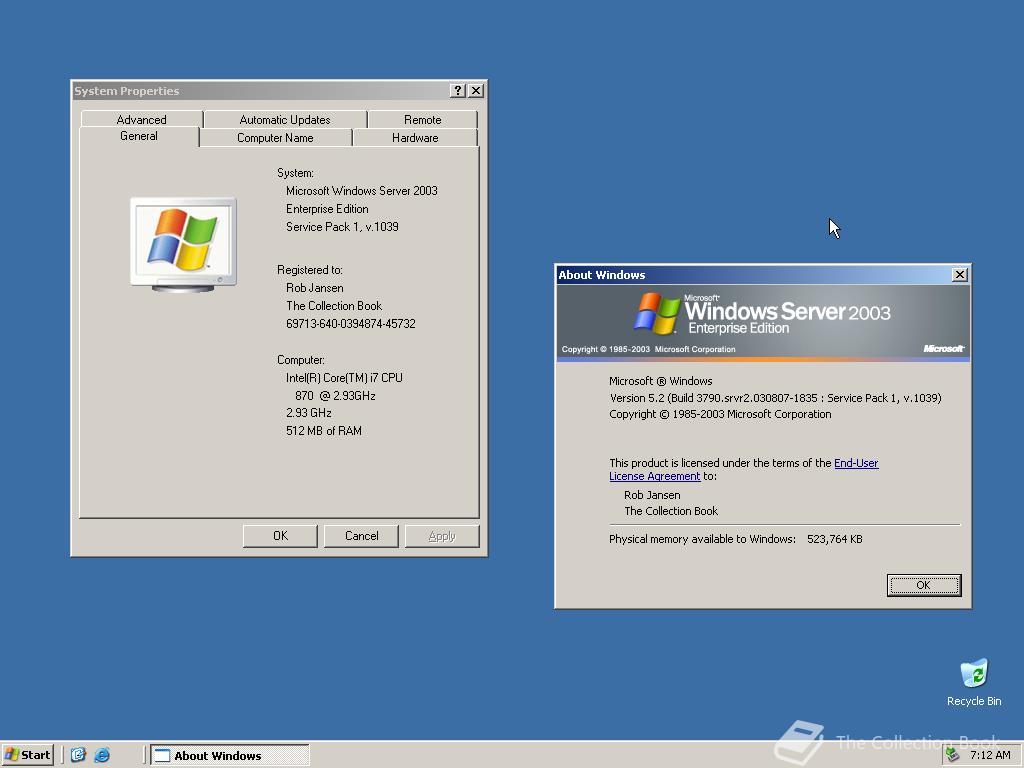Select the General tab

click(138, 136)
